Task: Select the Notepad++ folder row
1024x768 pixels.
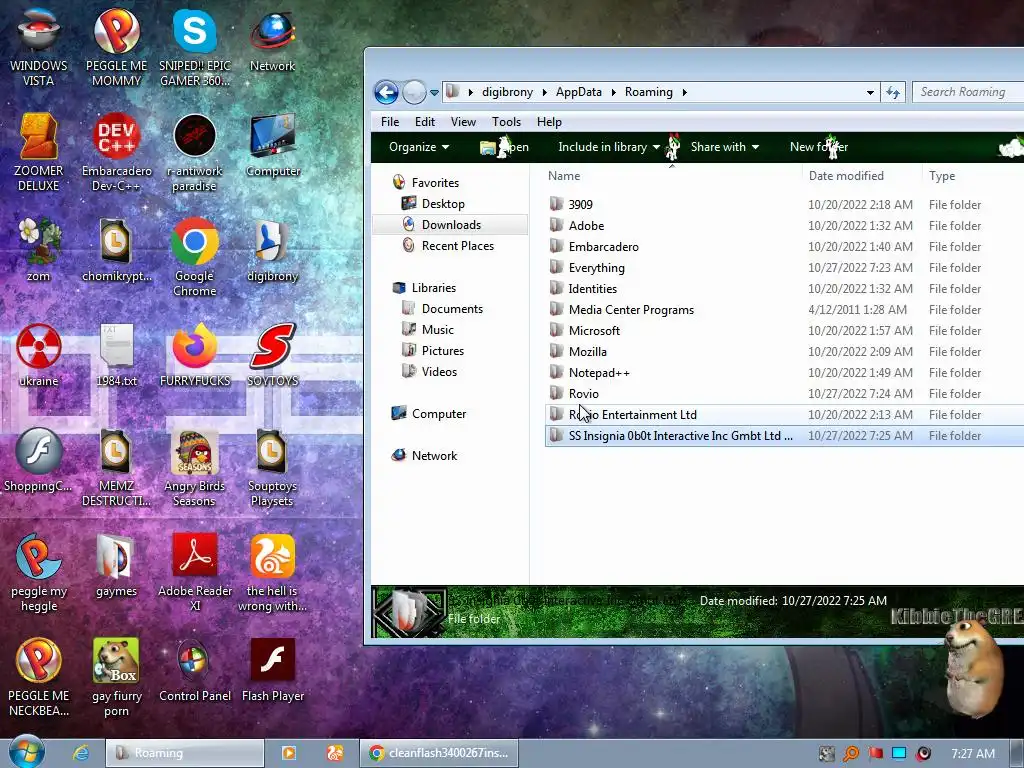Action: click(784, 373)
